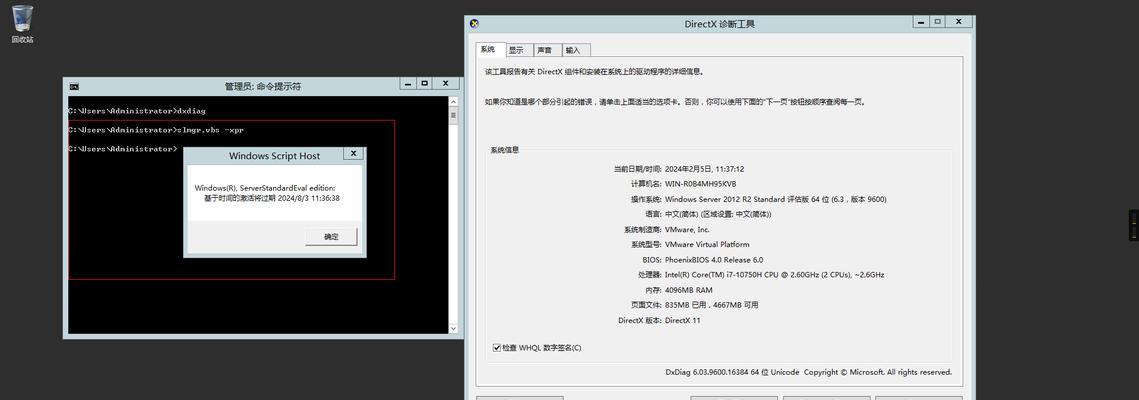Maximize the Command Prompt window
This screenshot has height=400, width=1139.
click(425, 83)
